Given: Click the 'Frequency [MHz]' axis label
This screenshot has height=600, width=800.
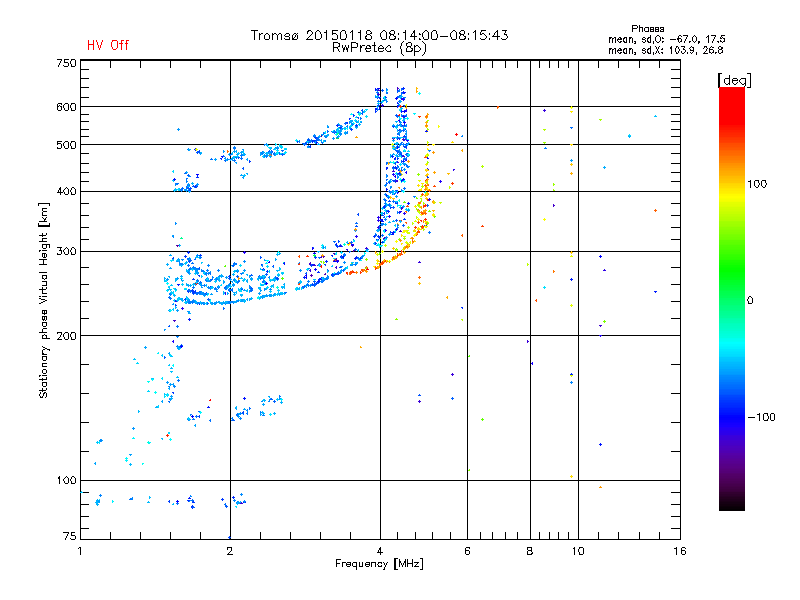Looking at the screenshot, I should click(x=379, y=564).
